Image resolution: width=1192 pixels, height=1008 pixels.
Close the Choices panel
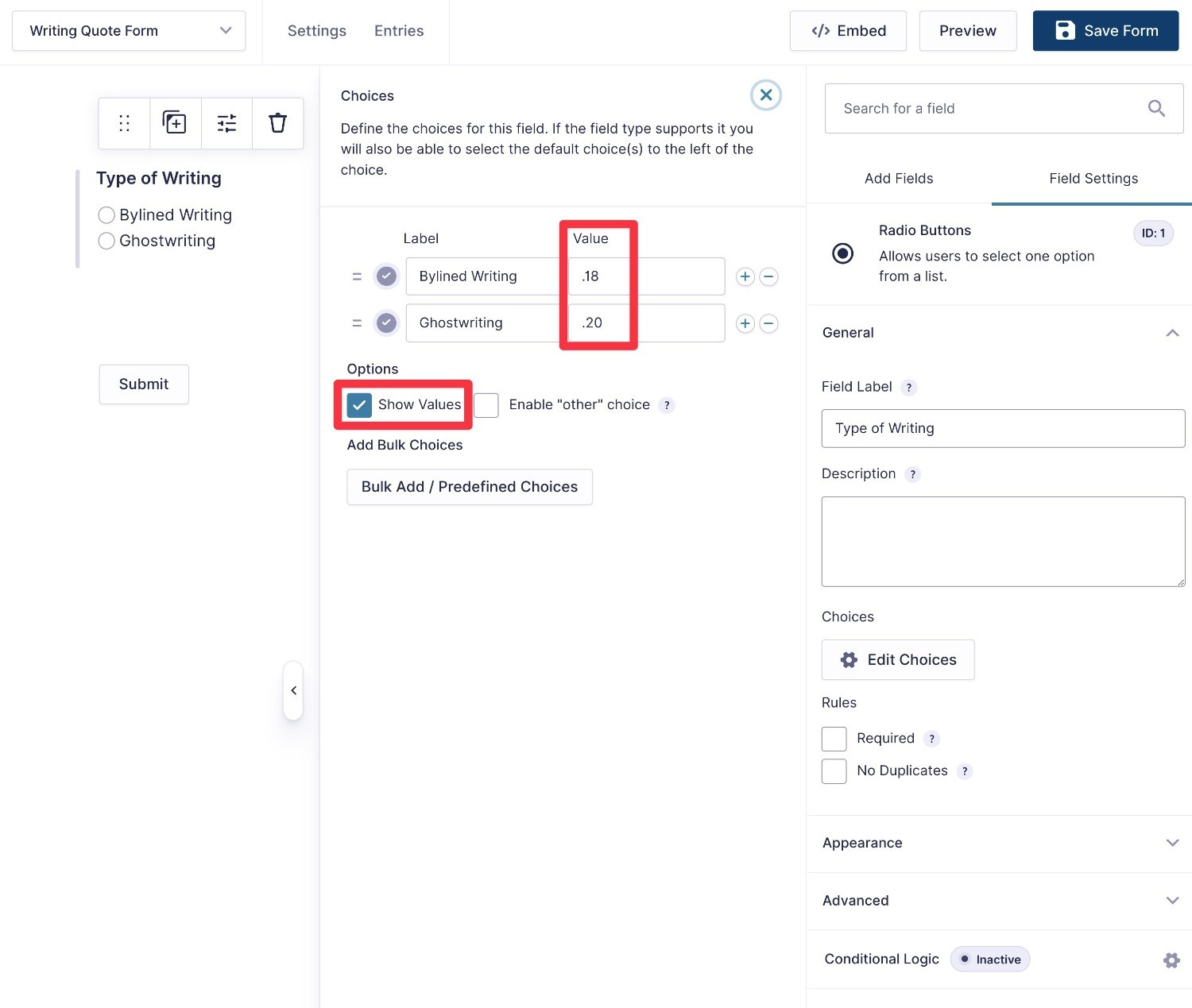point(765,95)
